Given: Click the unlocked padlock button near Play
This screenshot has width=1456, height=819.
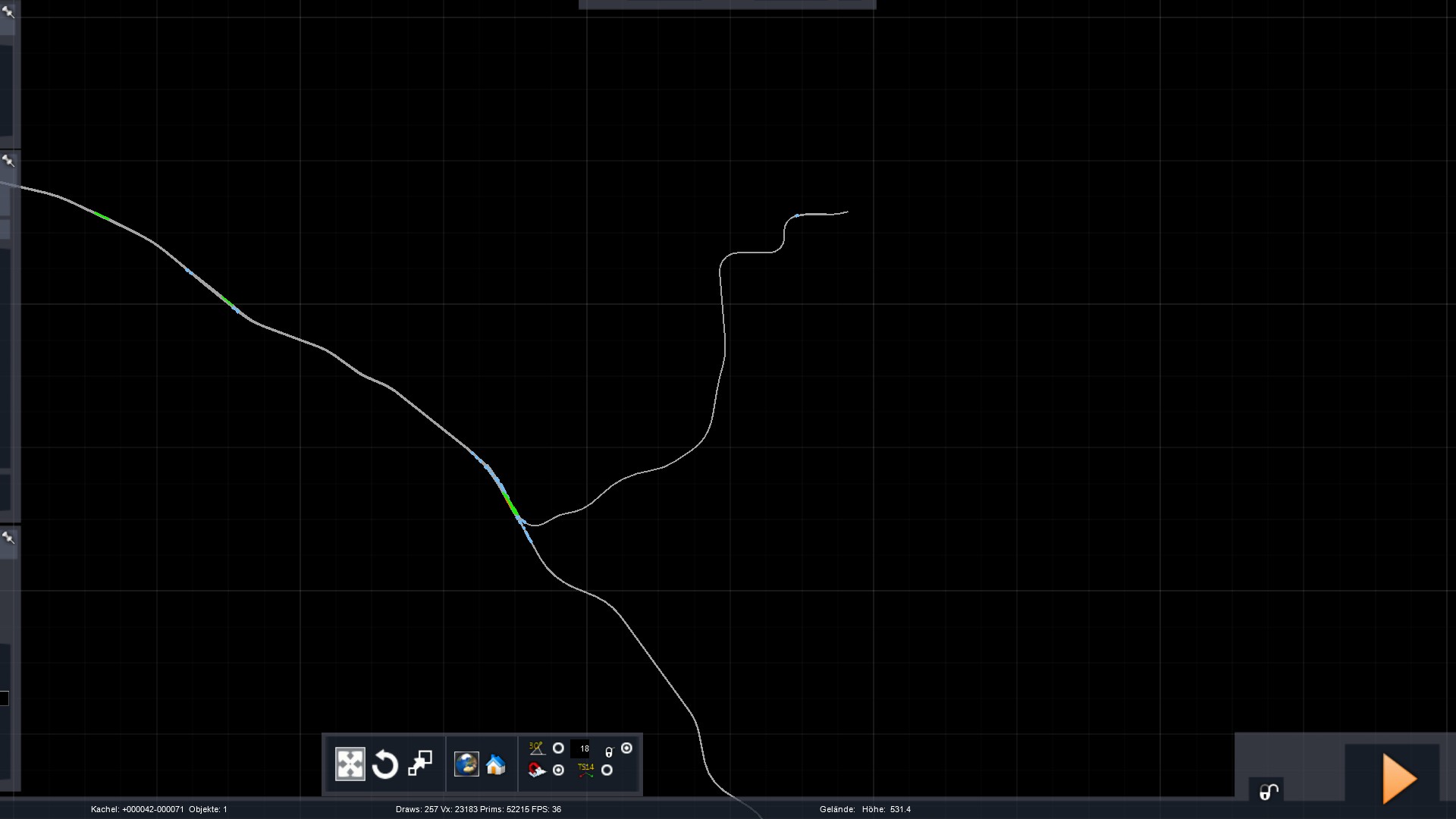Looking at the screenshot, I should click(x=1269, y=792).
